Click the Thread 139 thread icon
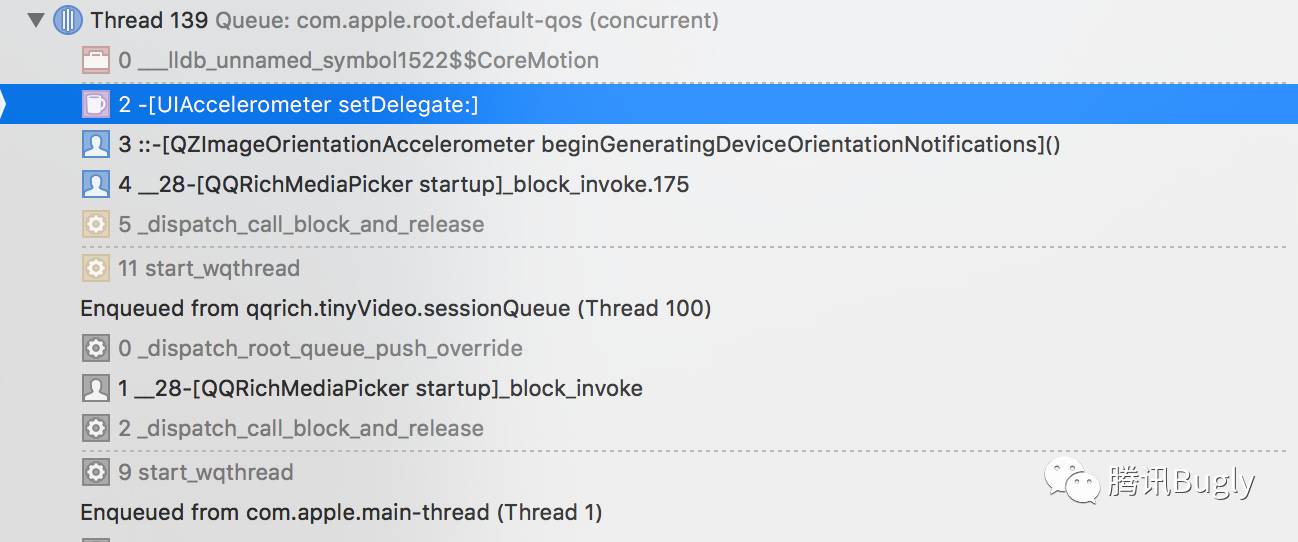The height and width of the screenshot is (542, 1298). [x=67, y=19]
